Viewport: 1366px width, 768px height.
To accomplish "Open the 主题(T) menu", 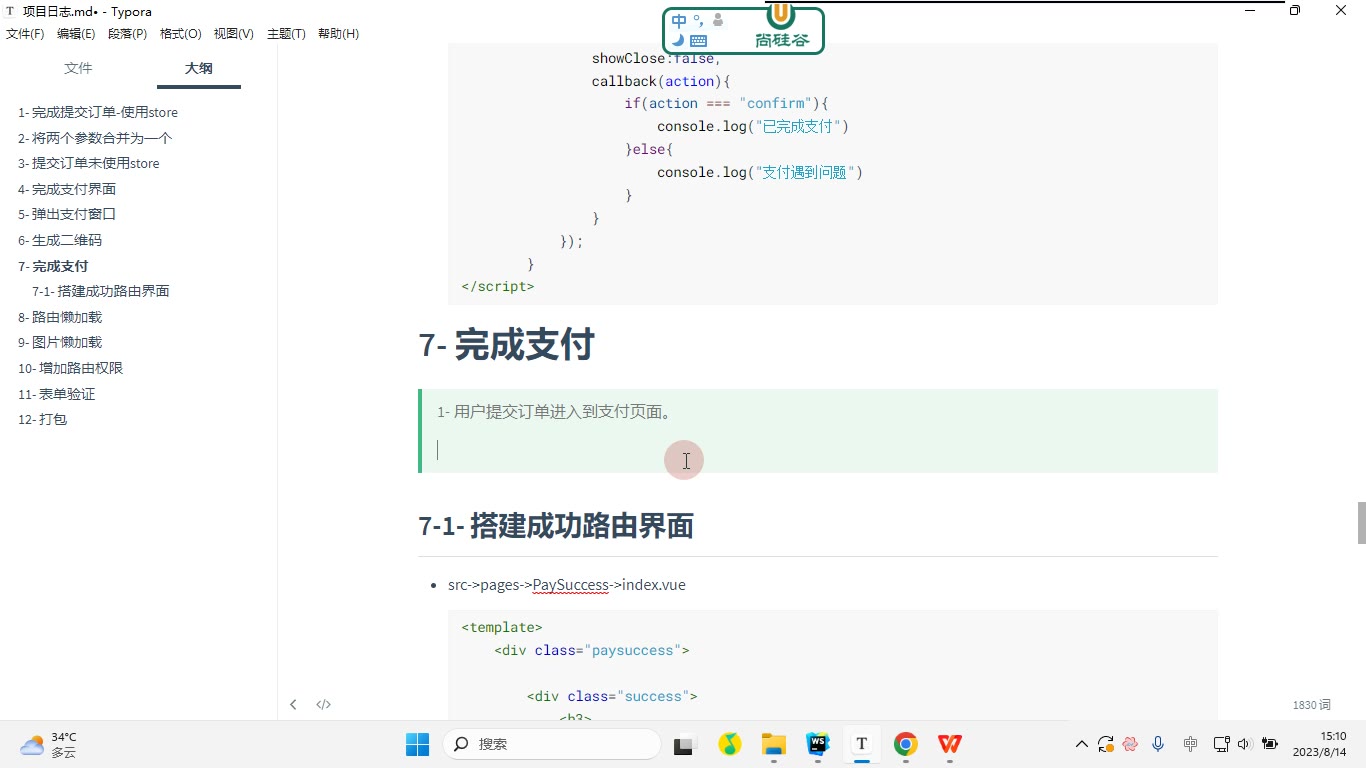I will pos(286,34).
